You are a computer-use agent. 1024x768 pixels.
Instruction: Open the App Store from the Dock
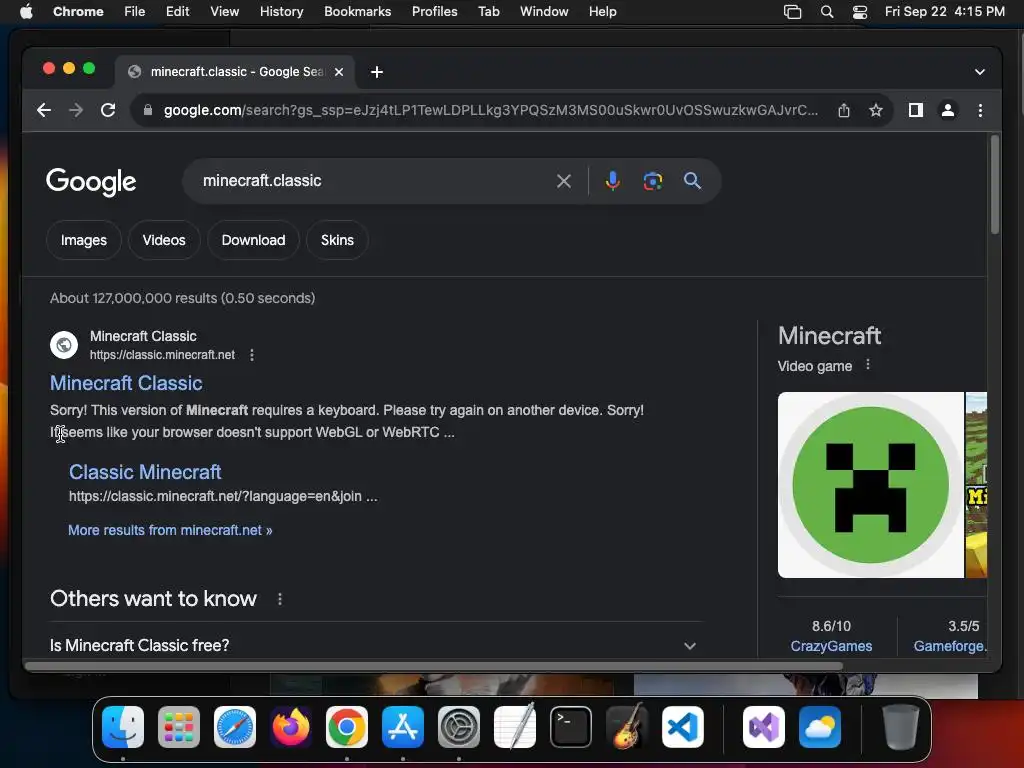pos(403,727)
